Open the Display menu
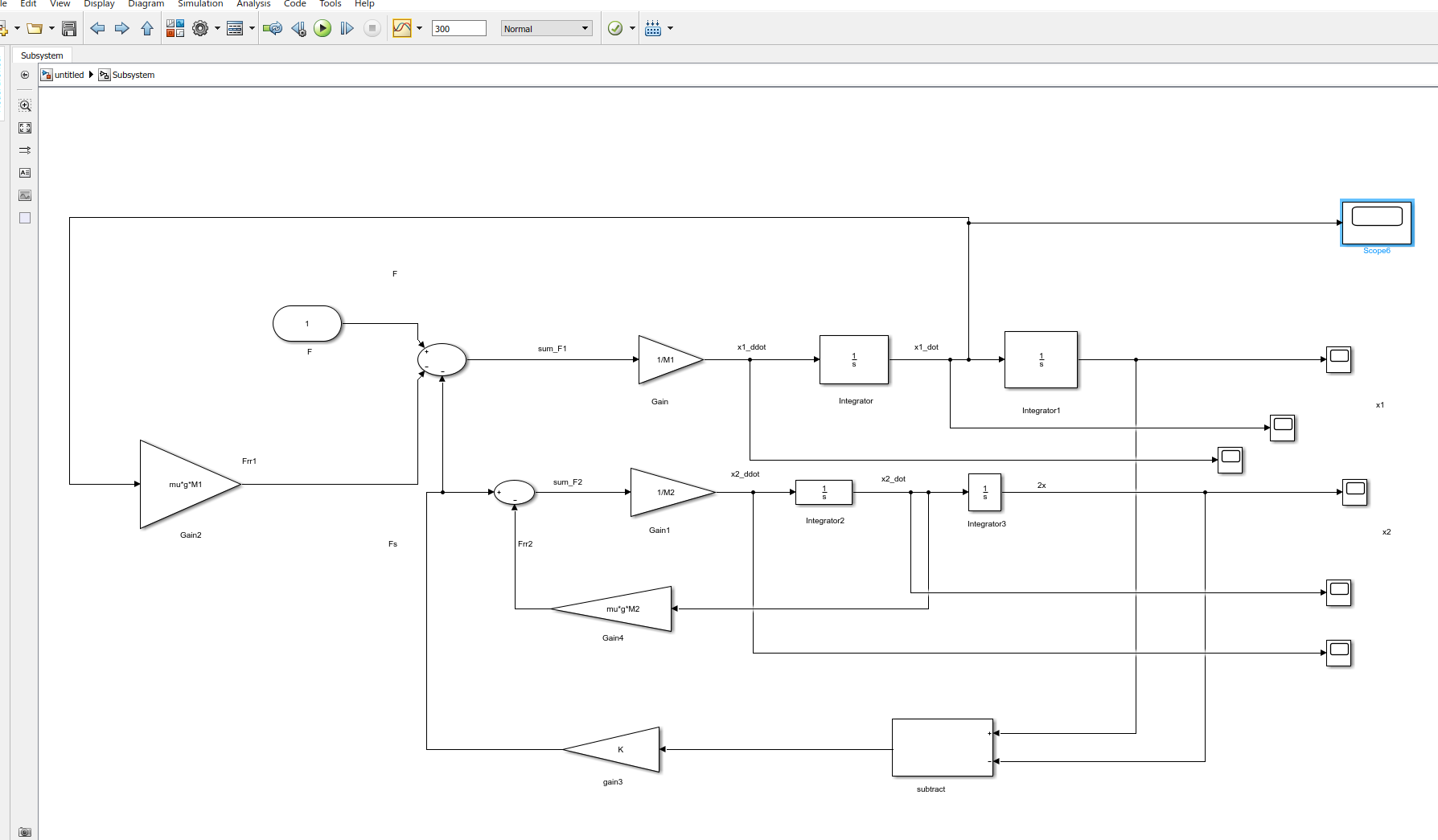1438x840 pixels. coord(99,4)
